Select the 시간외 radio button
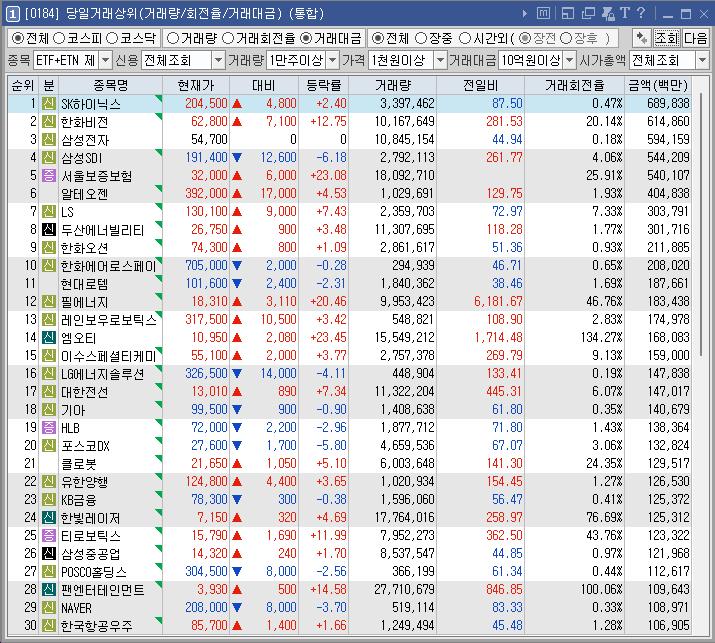The height and width of the screenshot is (643, 715). tap(465, 38)
